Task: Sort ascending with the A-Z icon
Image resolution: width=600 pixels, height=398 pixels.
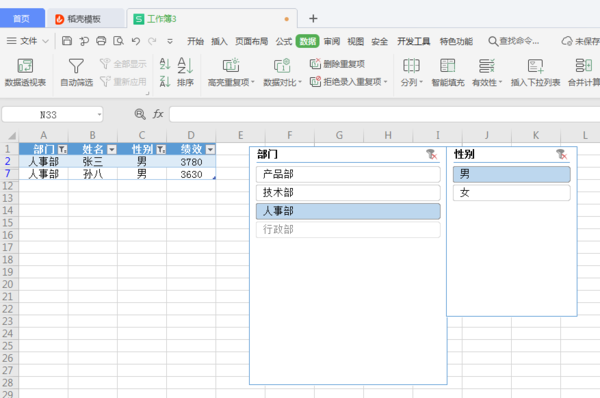Action: pyautogui.click(x=165, y=64)
